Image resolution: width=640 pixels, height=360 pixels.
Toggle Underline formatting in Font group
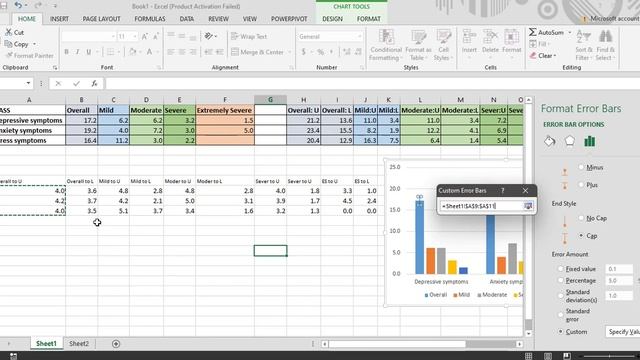click(88, 52)
